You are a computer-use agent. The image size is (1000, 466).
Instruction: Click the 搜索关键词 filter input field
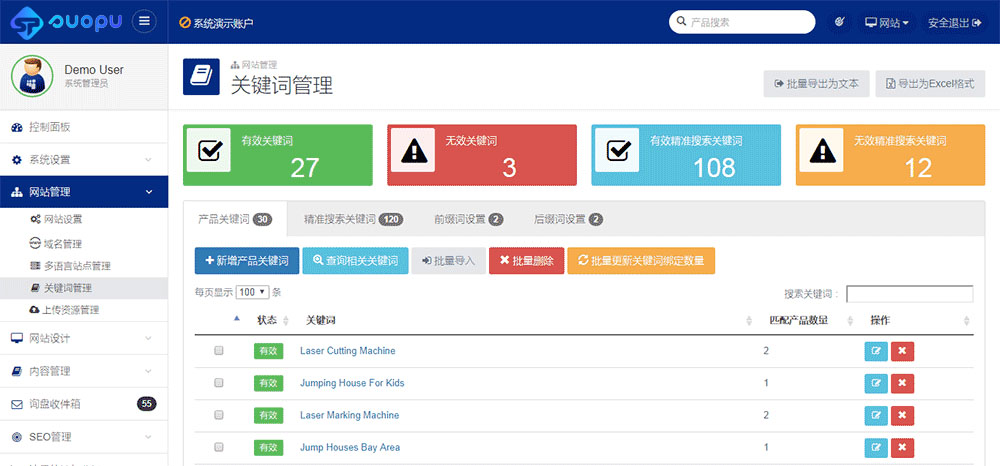click(909, 294)
